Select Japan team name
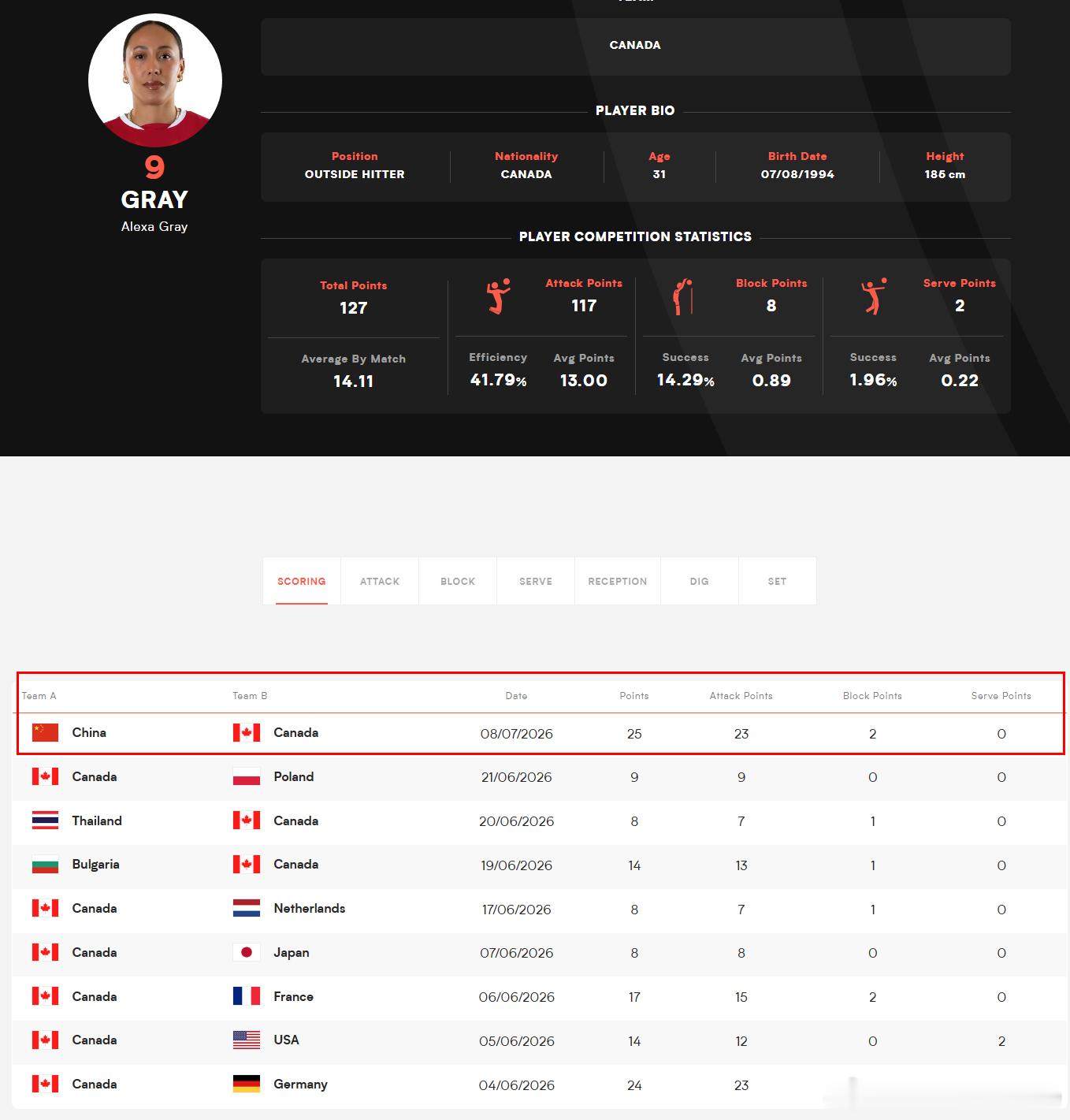The image size is (1070, 1120). (292, 953)
